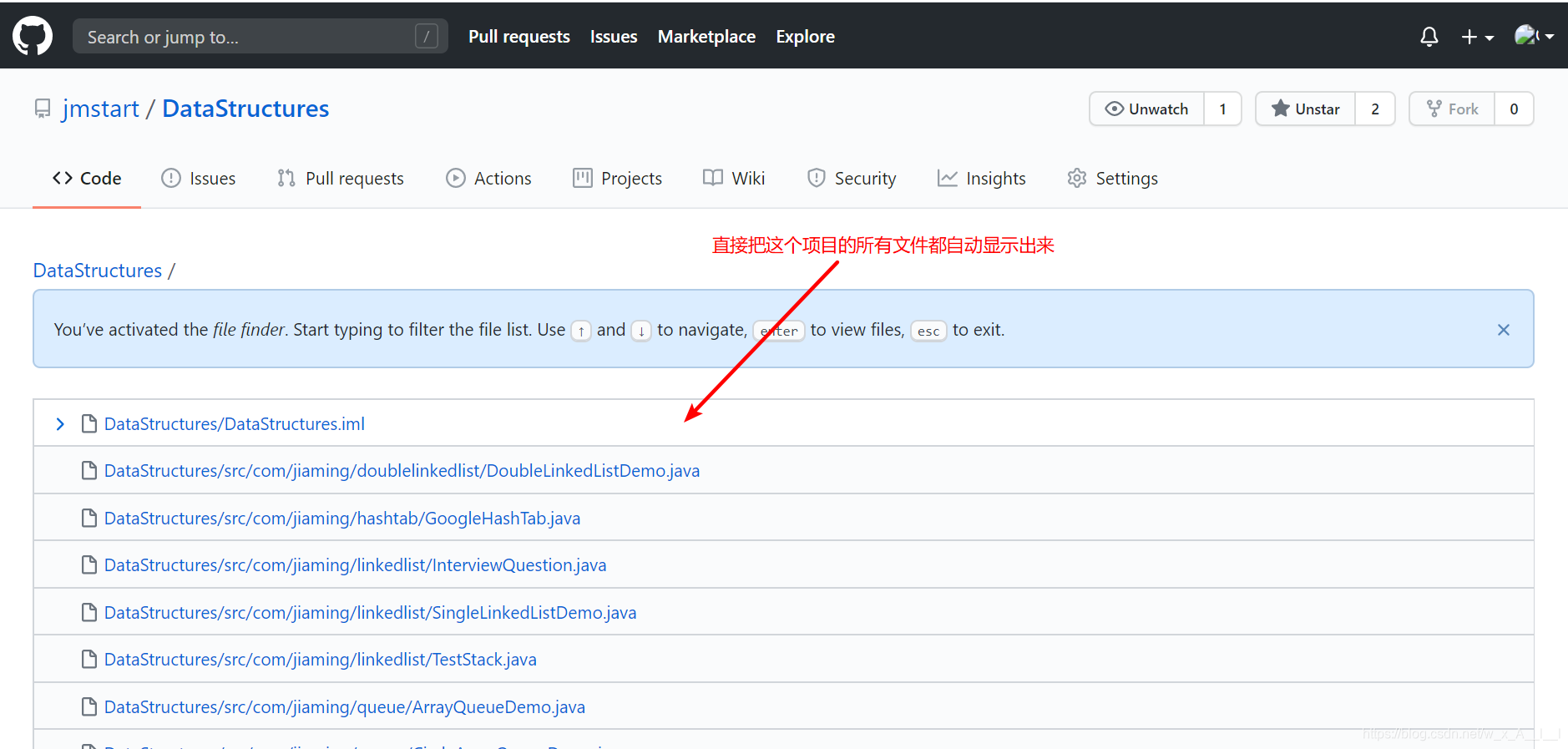1568x749 pixels.
Task: Open TestStack.java file link
Action: tap(321, 660)
